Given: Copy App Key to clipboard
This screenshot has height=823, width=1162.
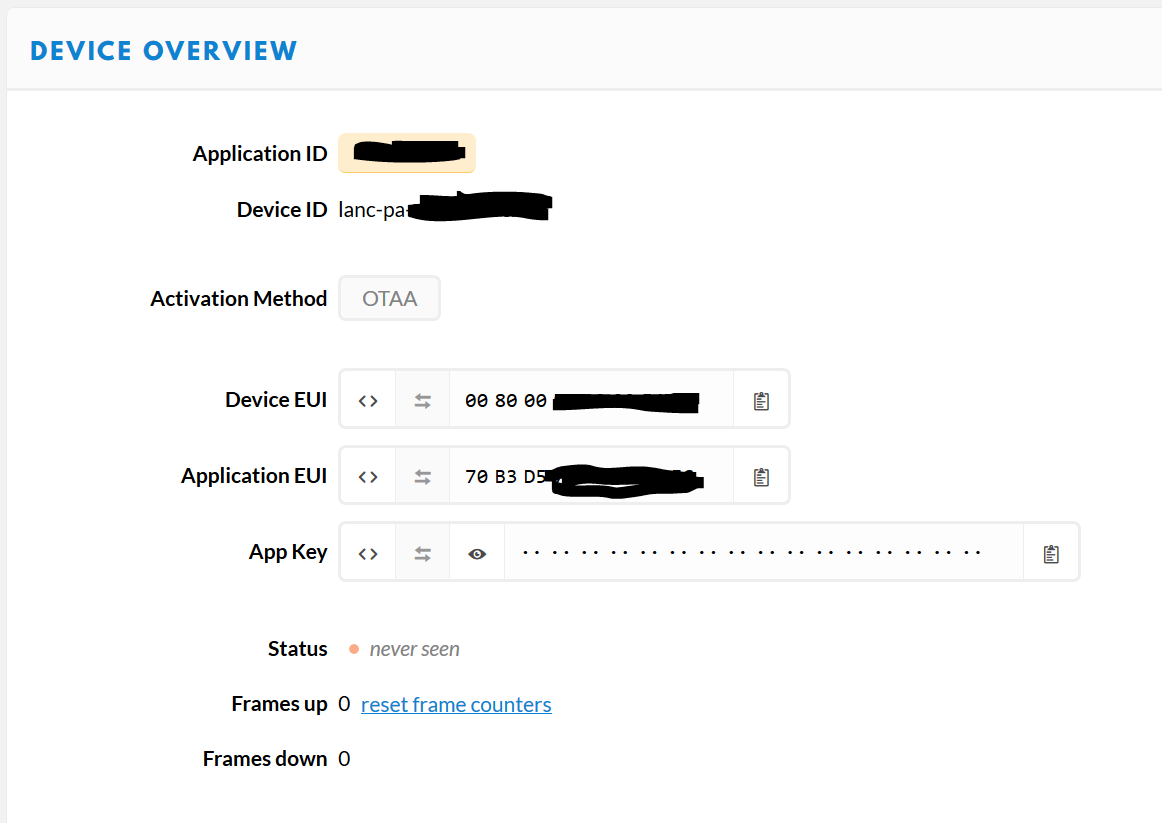Looking at the screenshot, I should tap(1051, 553).
